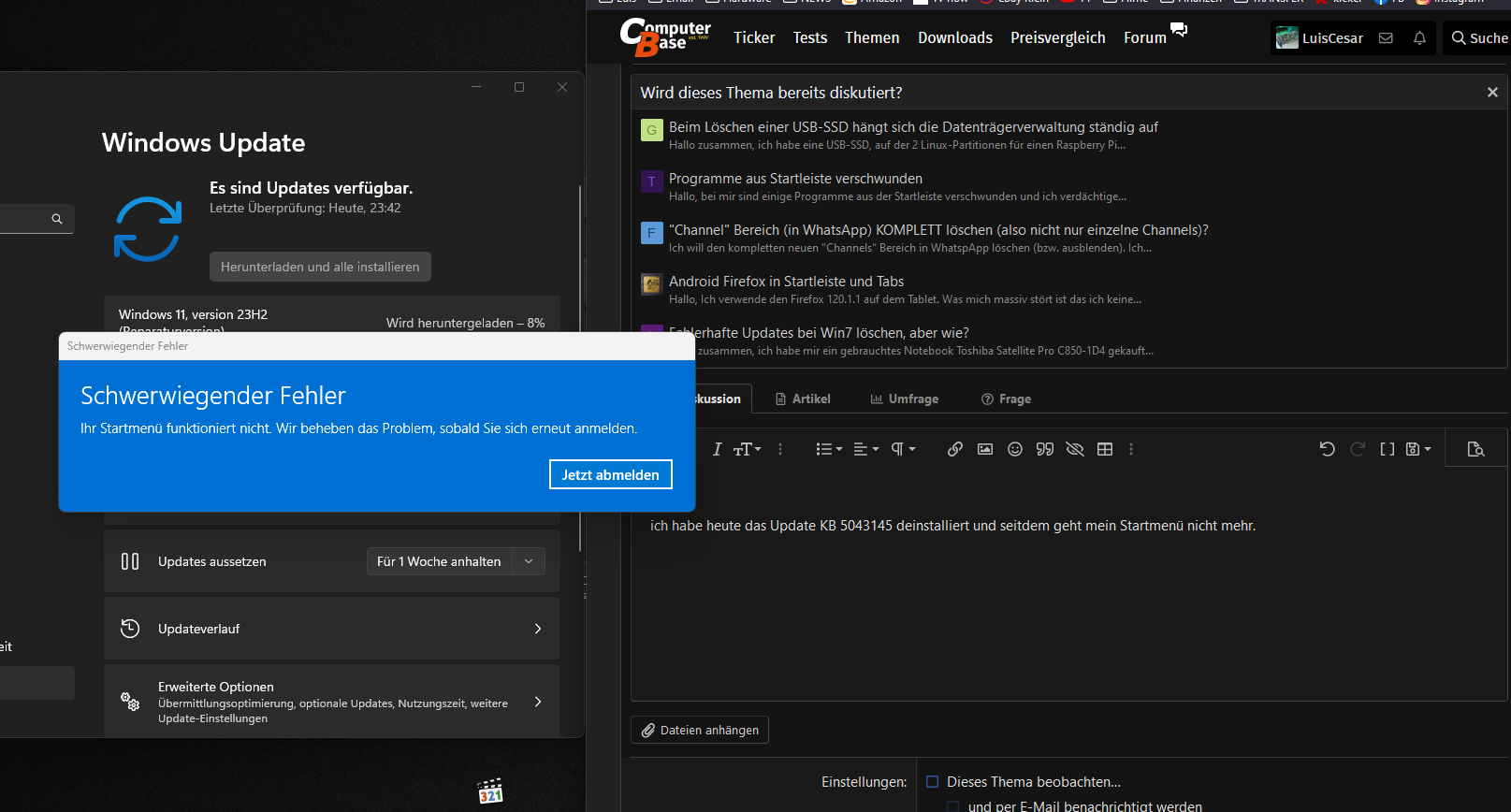Switch to the Artikel tab
The image size is (1511, 812).
pos(803,399)
